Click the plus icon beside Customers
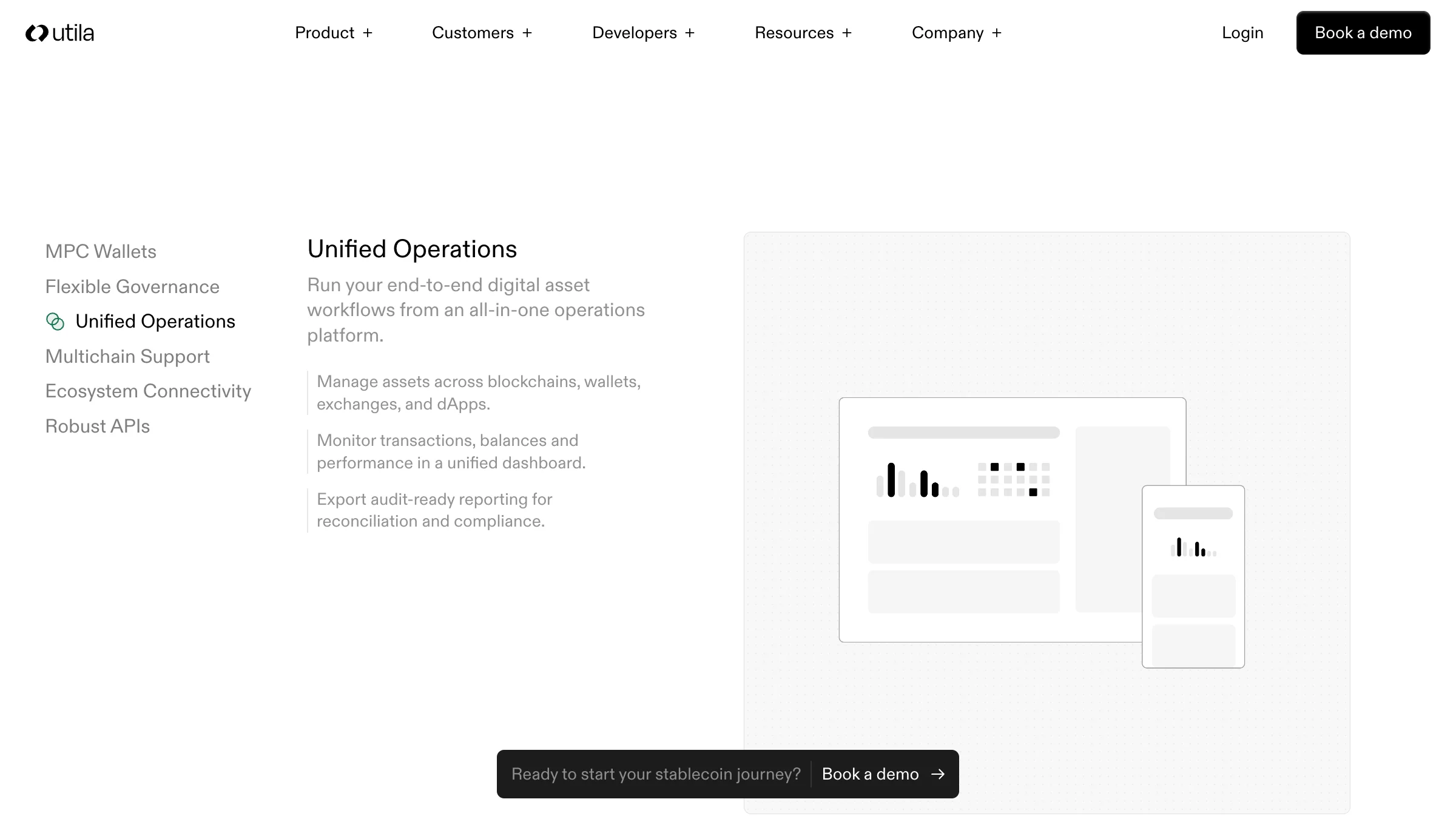The width and height of the screenshot is (1456, 819). pyautogui.click(x=527, y=33)
